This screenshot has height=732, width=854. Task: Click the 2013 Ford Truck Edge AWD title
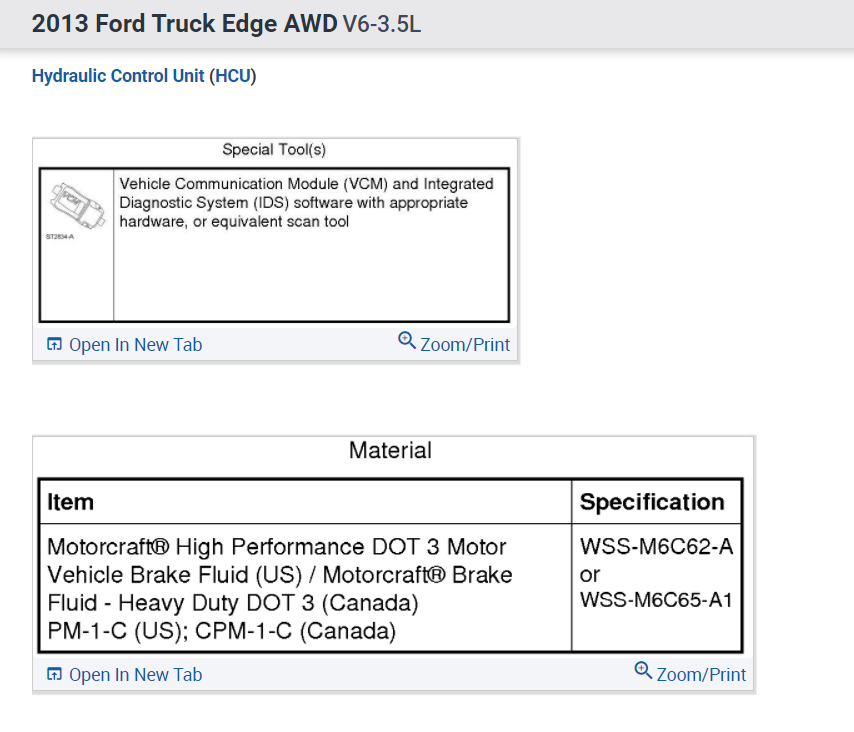click(x=184, y=24)
